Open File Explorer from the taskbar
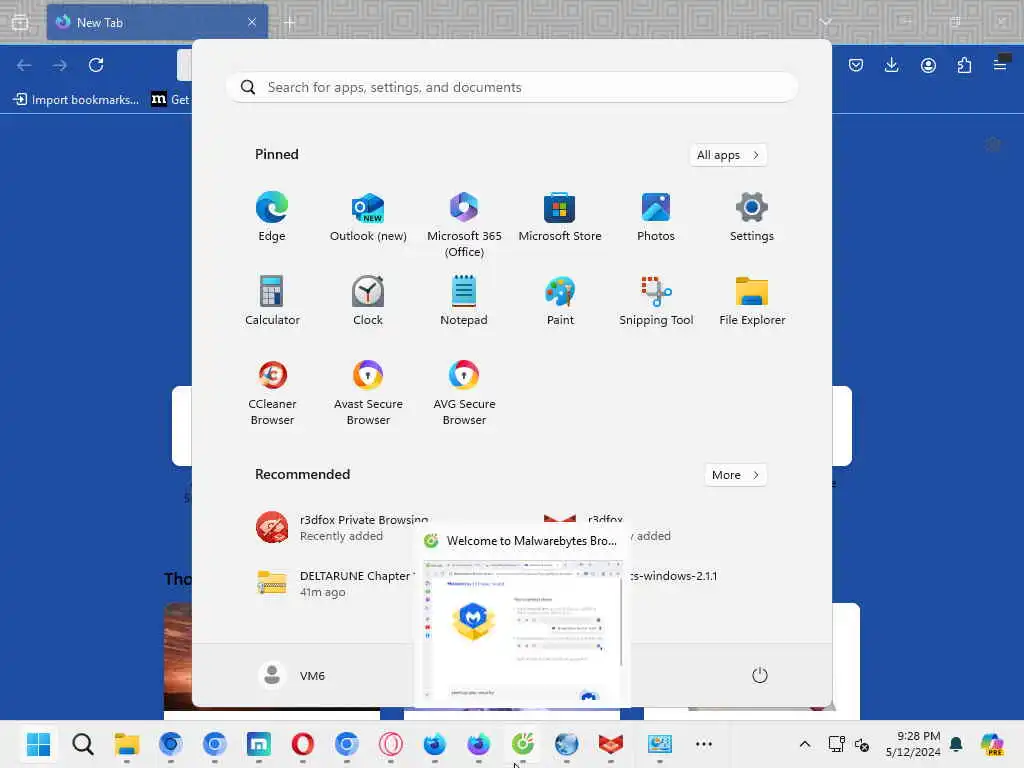 (127, 744)
